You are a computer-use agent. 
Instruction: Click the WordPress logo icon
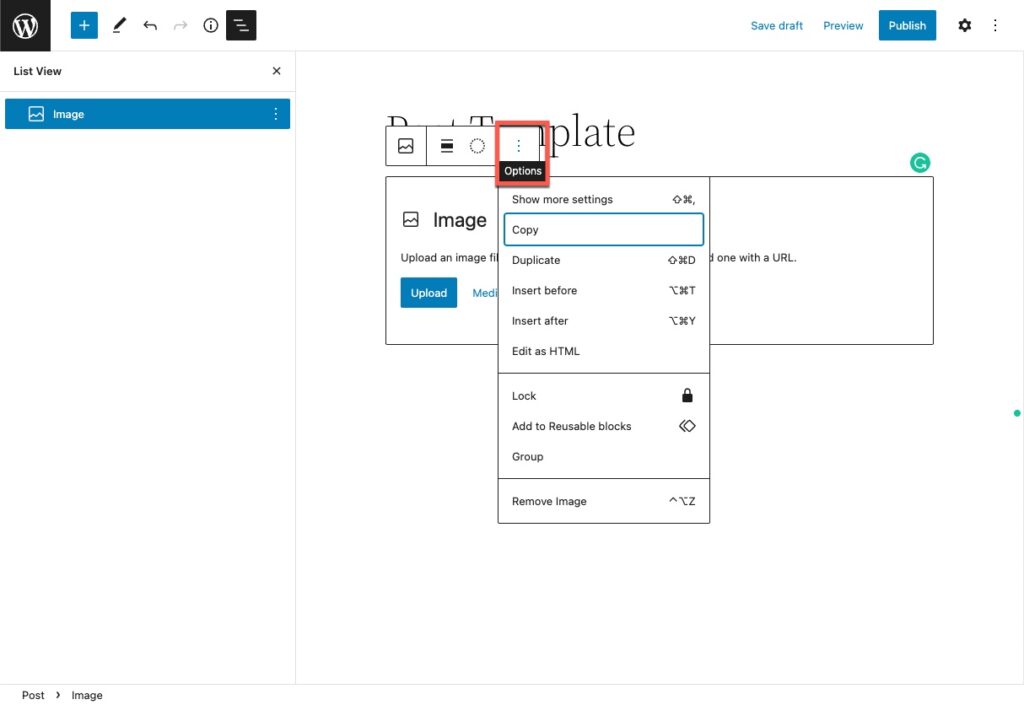click(x=25, y=25)
